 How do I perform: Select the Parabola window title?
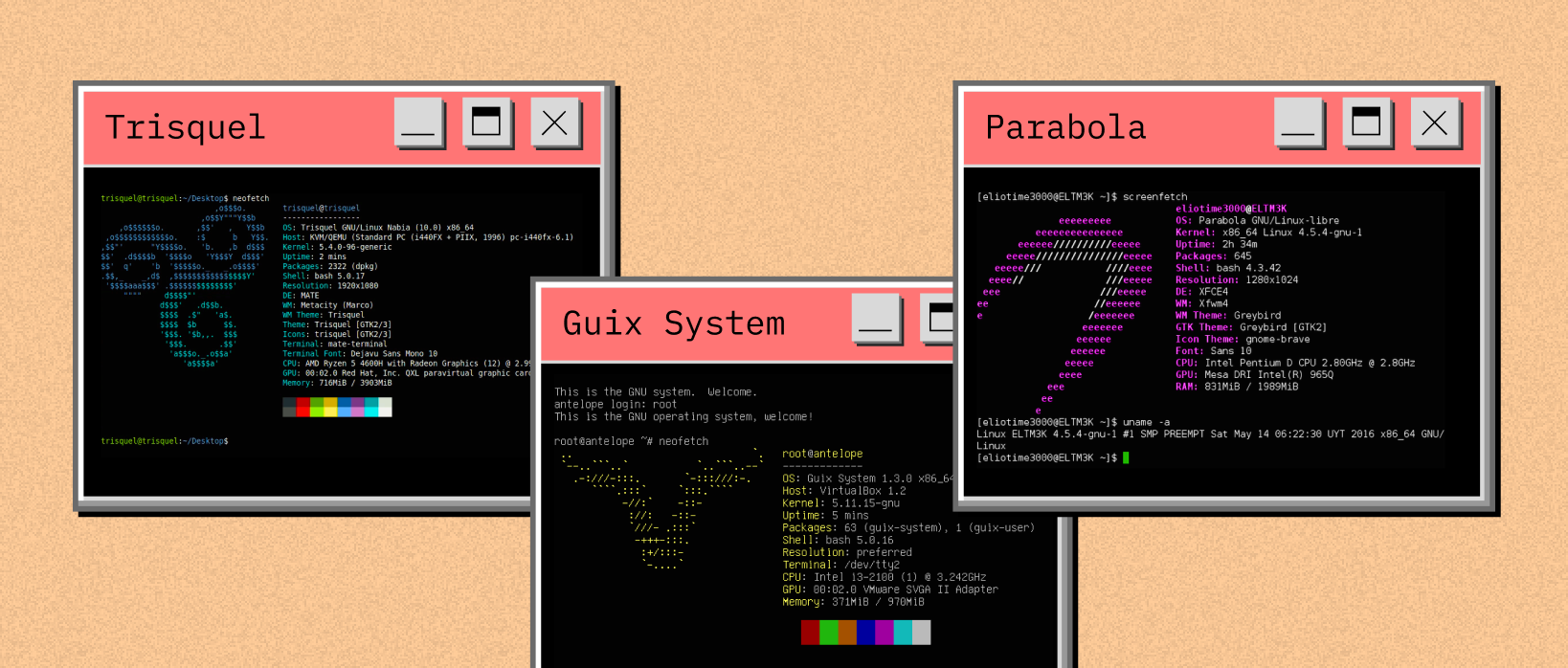pyautogui.click(x=1065, y=127)
